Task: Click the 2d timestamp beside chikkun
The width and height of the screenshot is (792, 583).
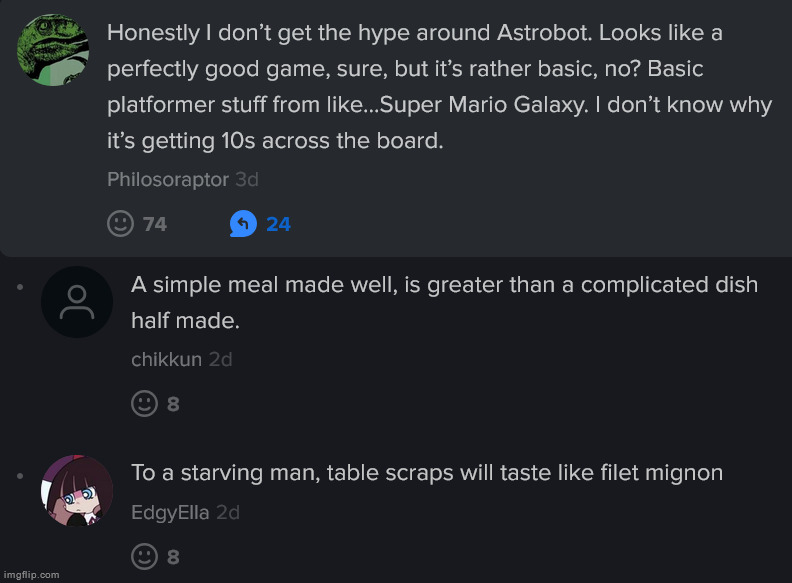Action: (x=220, y=359)
